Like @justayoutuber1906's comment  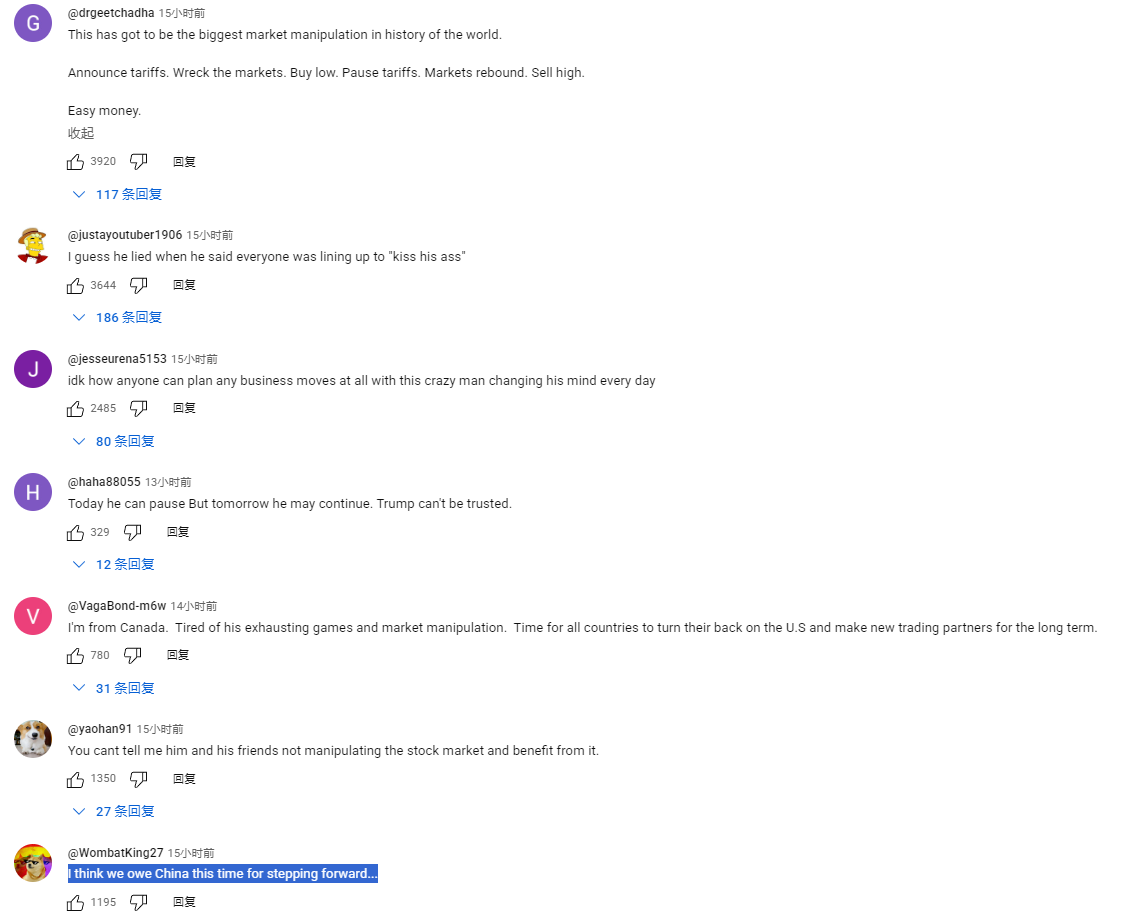coord(76,286)
